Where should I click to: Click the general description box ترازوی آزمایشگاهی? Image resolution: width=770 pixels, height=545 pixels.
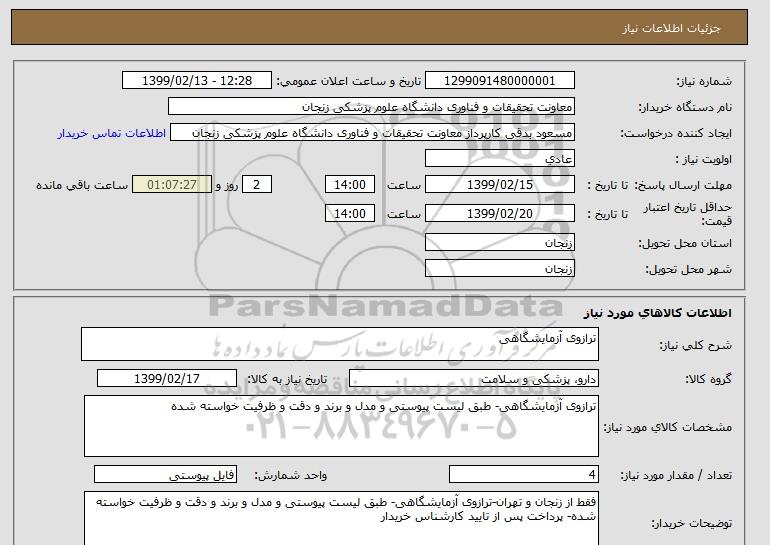pos(340,344)
